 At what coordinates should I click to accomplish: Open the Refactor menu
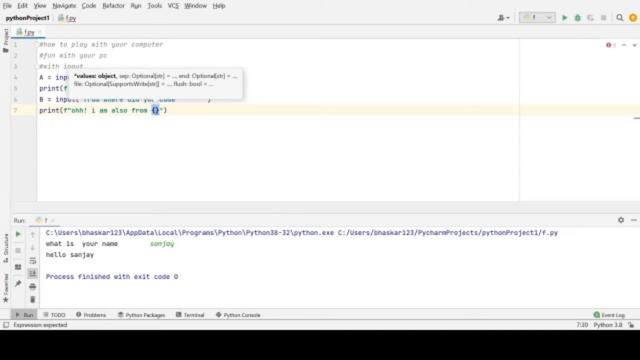[x=113, y=6]
